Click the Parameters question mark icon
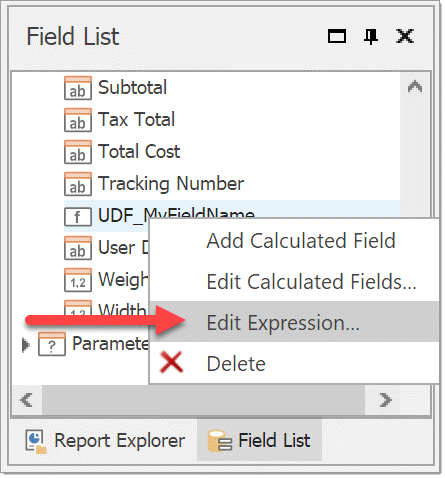The width and height of the screenshot is (445, 478). [x=52, y=344]
